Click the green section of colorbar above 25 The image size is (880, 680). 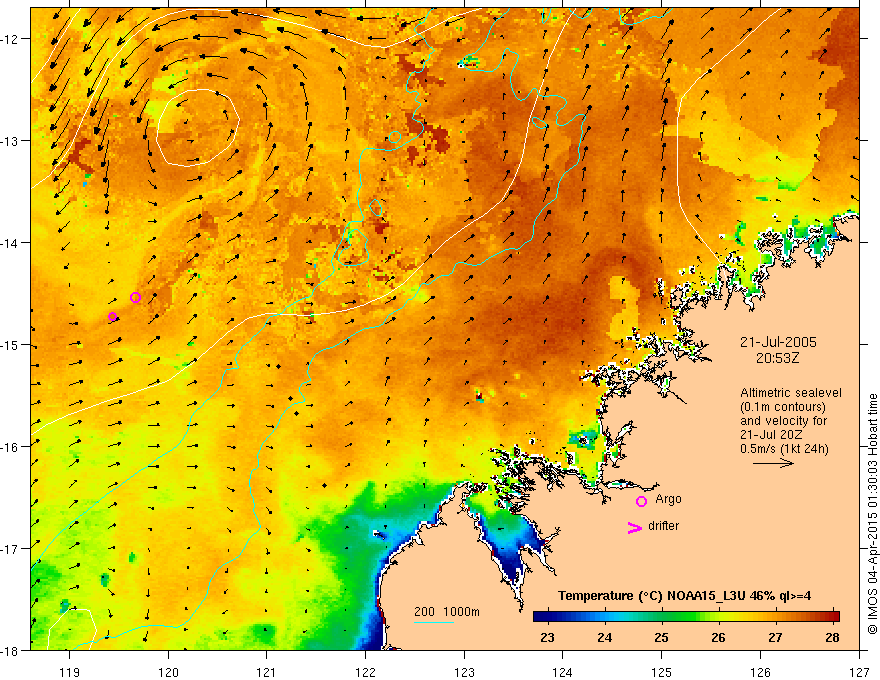[662, 617]
